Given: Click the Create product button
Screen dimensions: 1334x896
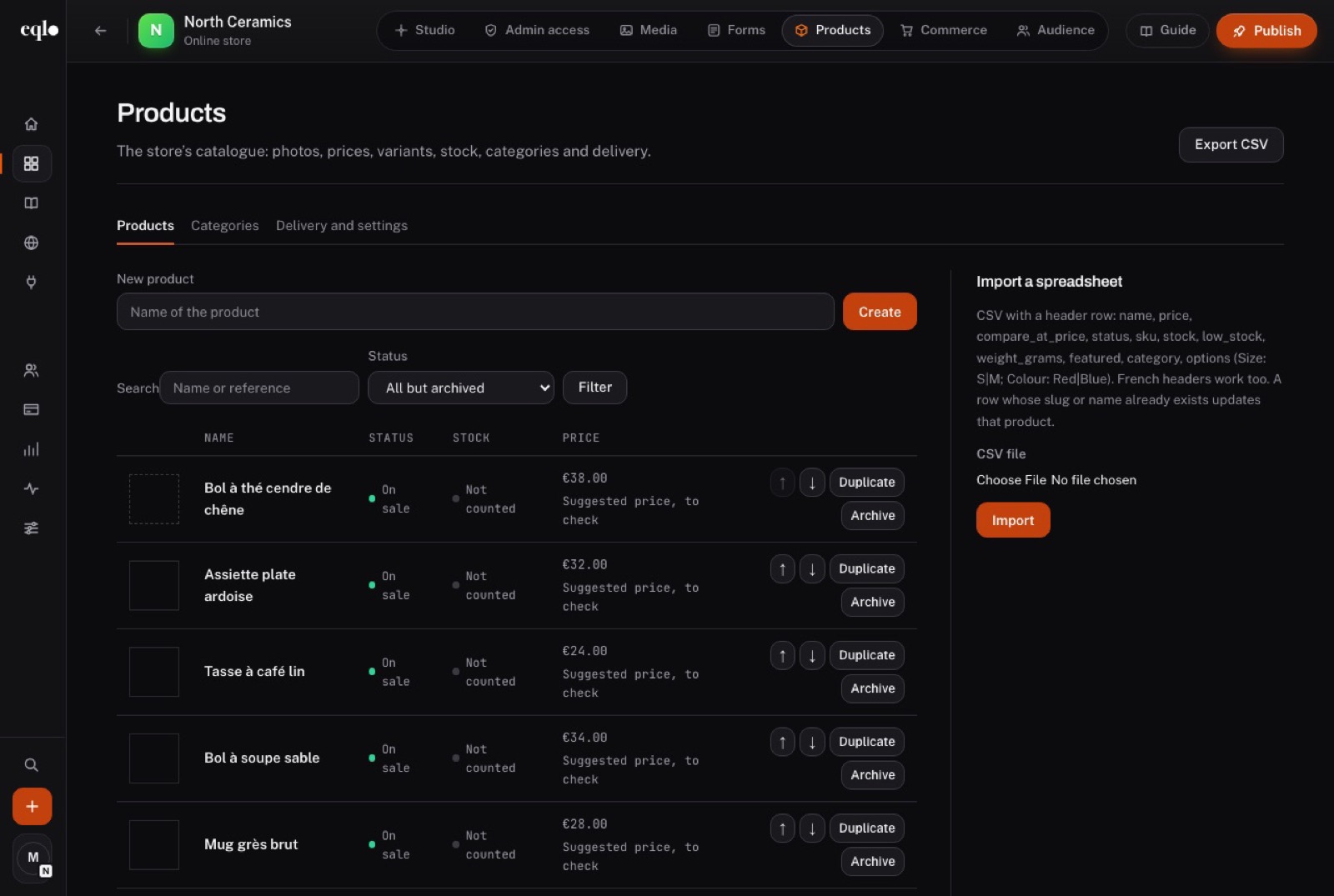Looking at the screenshot, I should [880, 312].
